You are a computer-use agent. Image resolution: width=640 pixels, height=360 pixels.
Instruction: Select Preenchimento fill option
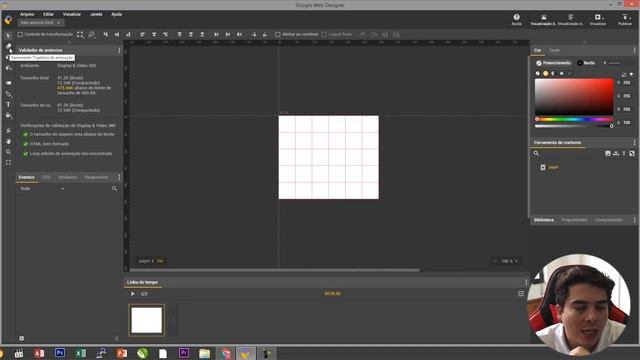(553, 63)
